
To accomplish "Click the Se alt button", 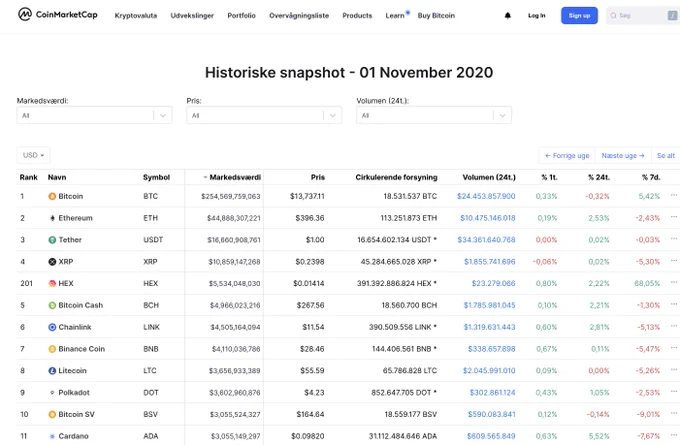I will [x=666, y=156].
